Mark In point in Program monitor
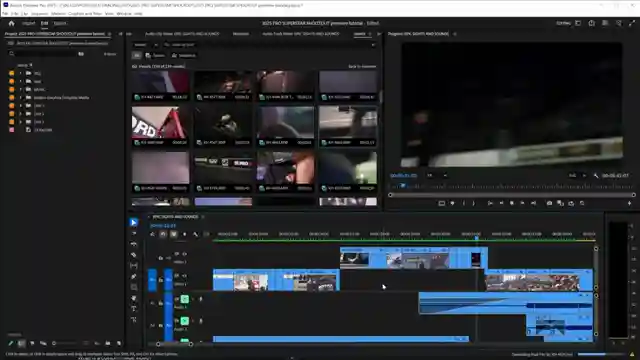The height and width of the screenshot is (360, 640). [x=464, y=203]
